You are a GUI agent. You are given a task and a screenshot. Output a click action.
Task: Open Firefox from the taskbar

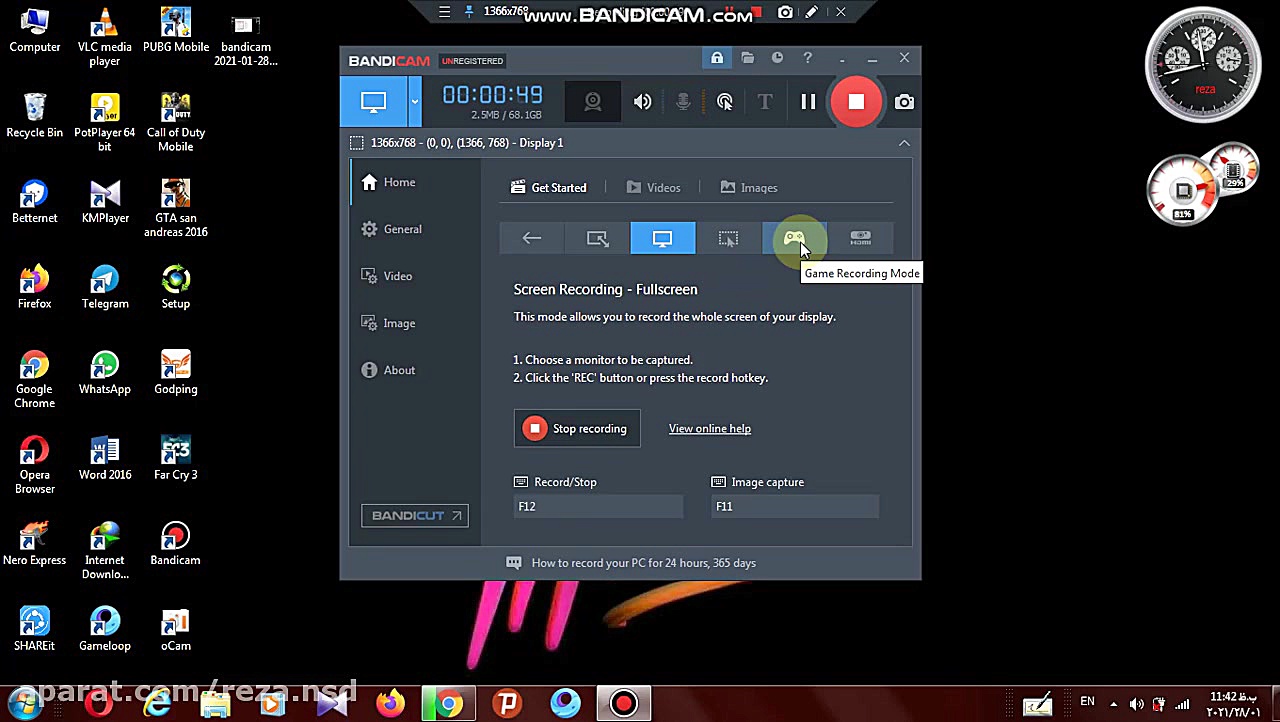click(x=390, y=704)
